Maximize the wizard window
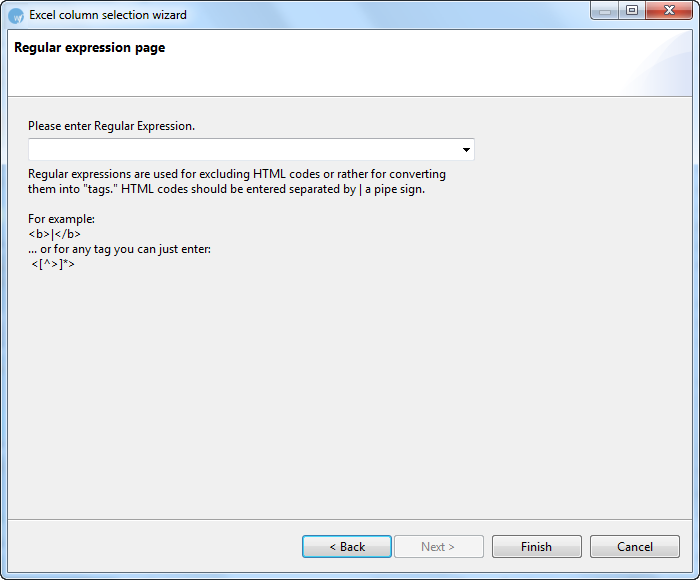 [x=631, y=11]
